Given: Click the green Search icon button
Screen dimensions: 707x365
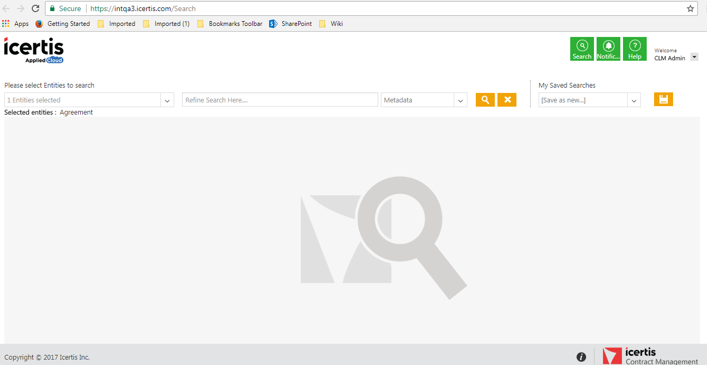Looking at the screenshot, I should pos(582,49).
